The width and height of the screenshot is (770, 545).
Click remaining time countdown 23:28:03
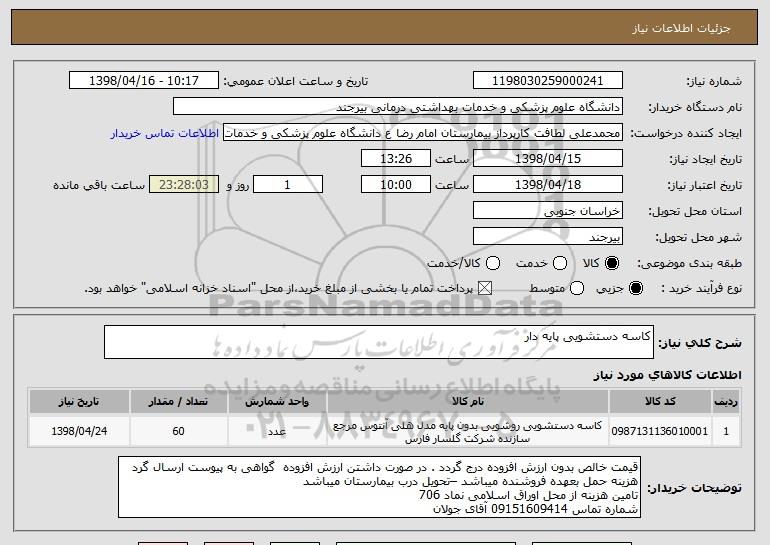184,185
